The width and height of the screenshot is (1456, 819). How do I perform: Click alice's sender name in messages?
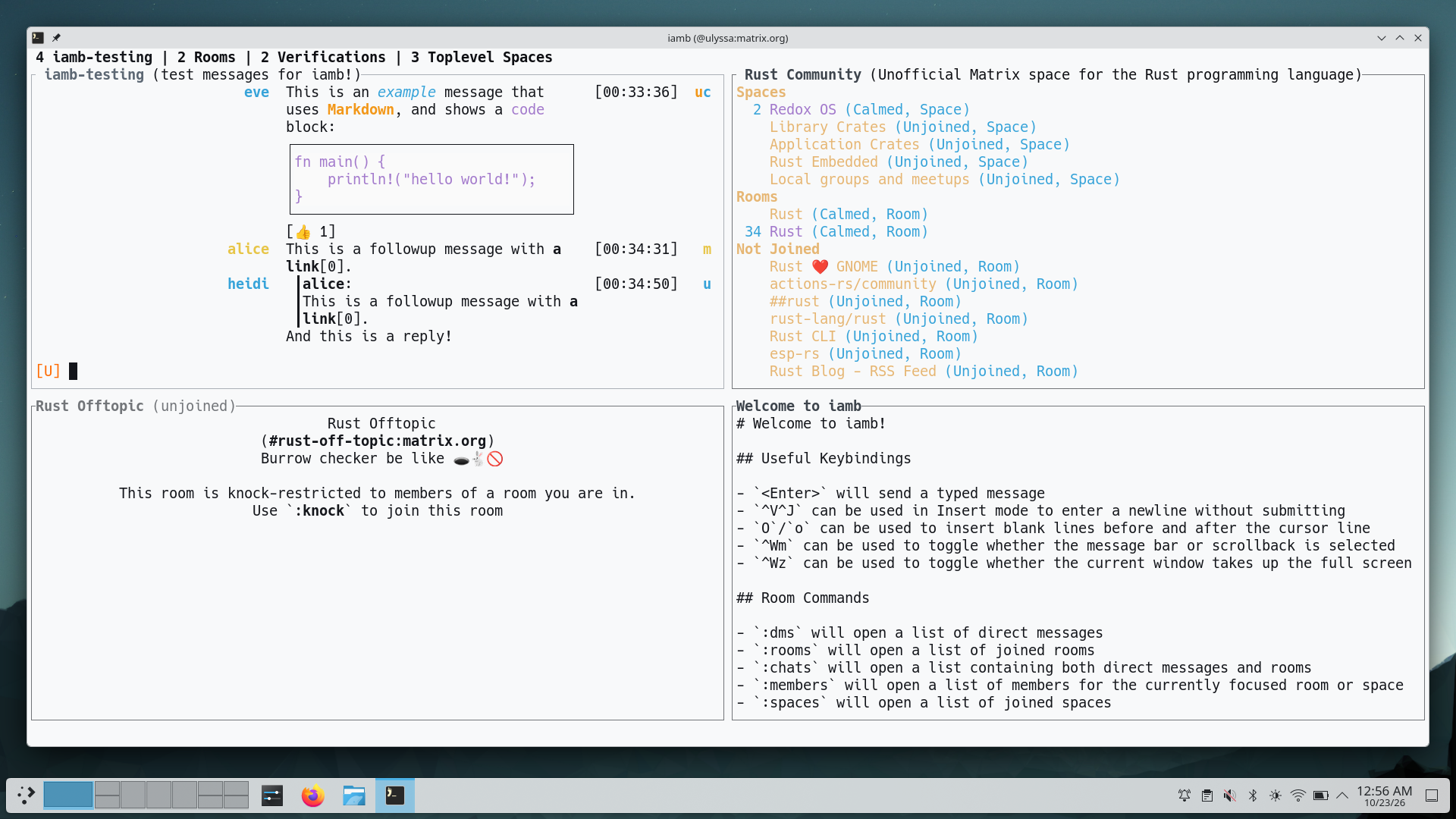pos(248,249)
